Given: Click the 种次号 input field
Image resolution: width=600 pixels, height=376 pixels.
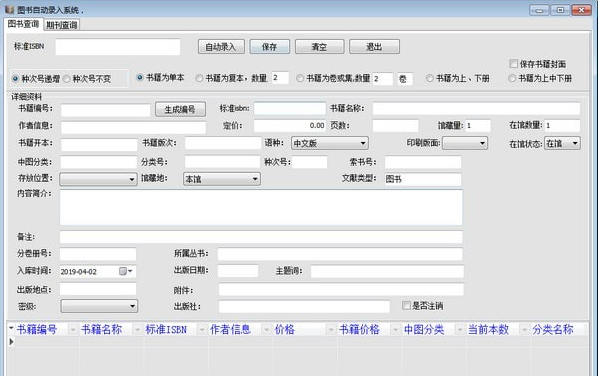Looking at the screenshot, I should [310, 162].
